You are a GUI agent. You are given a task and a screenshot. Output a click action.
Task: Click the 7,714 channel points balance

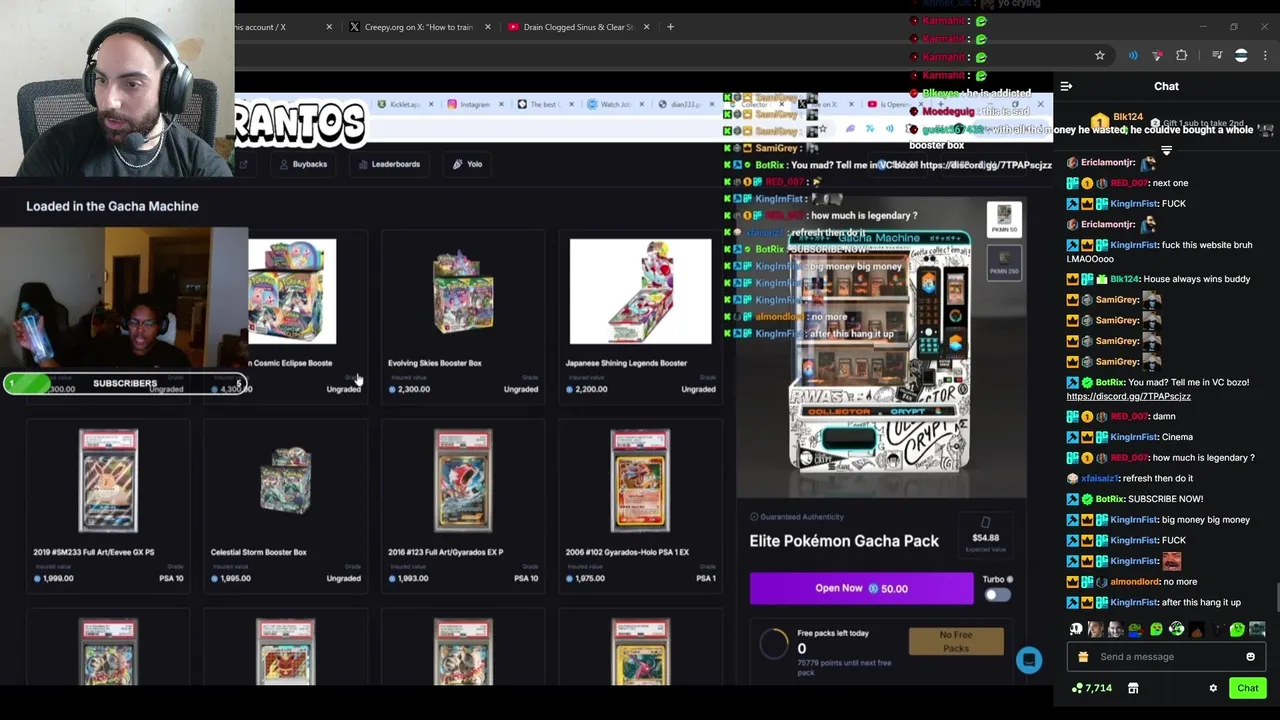(1091, 688)
